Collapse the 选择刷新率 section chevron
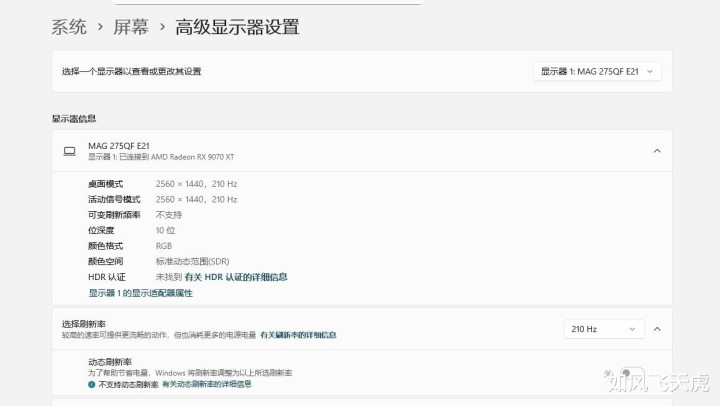This screenshot has height=406, width=720. (657, 329)
